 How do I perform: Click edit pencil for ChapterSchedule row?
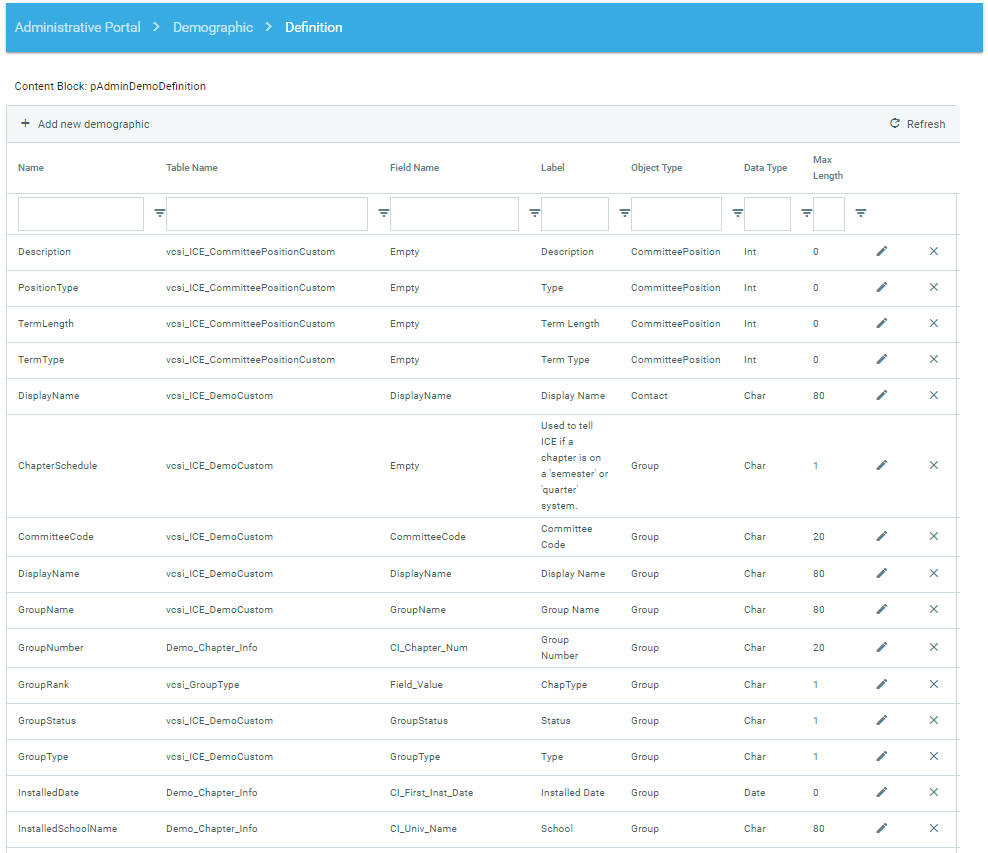(x=881, y=465)
